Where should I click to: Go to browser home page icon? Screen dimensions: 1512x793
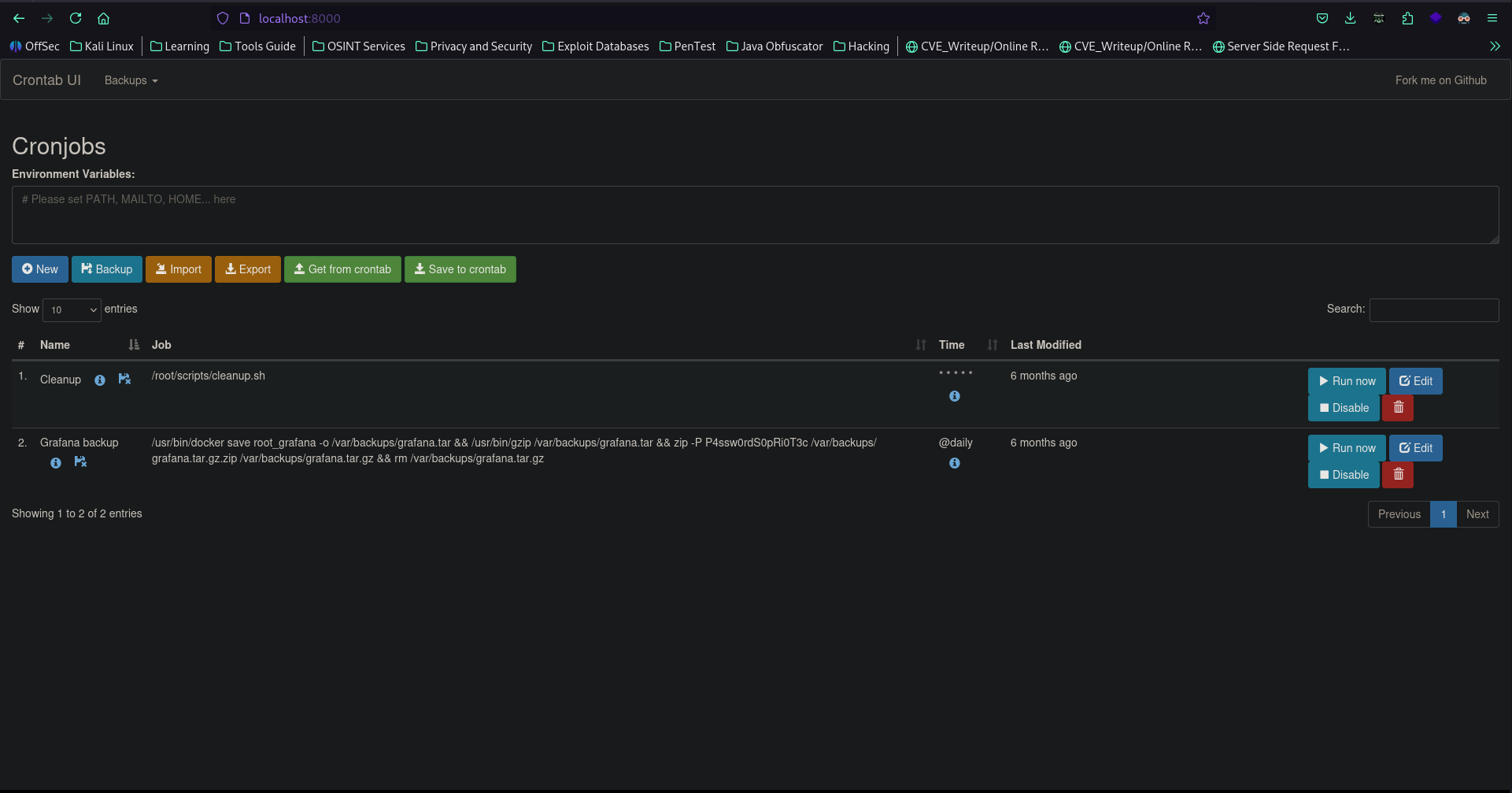[x=103, y=18]
